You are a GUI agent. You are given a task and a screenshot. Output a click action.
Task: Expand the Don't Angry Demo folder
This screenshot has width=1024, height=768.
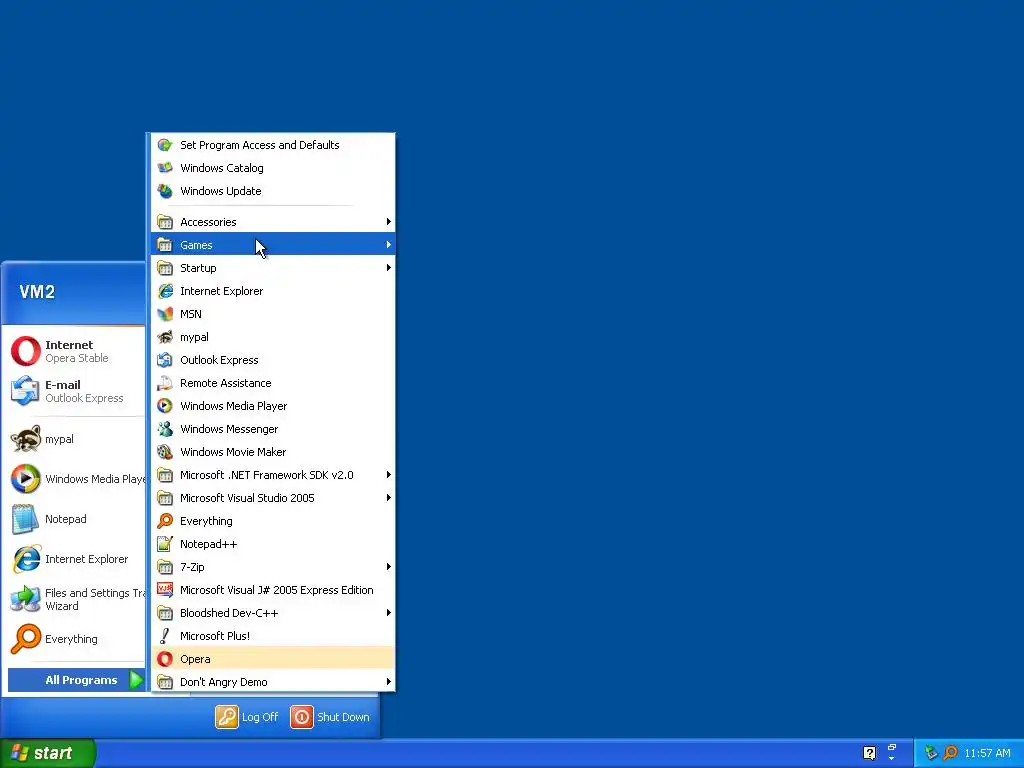[273, 682]
